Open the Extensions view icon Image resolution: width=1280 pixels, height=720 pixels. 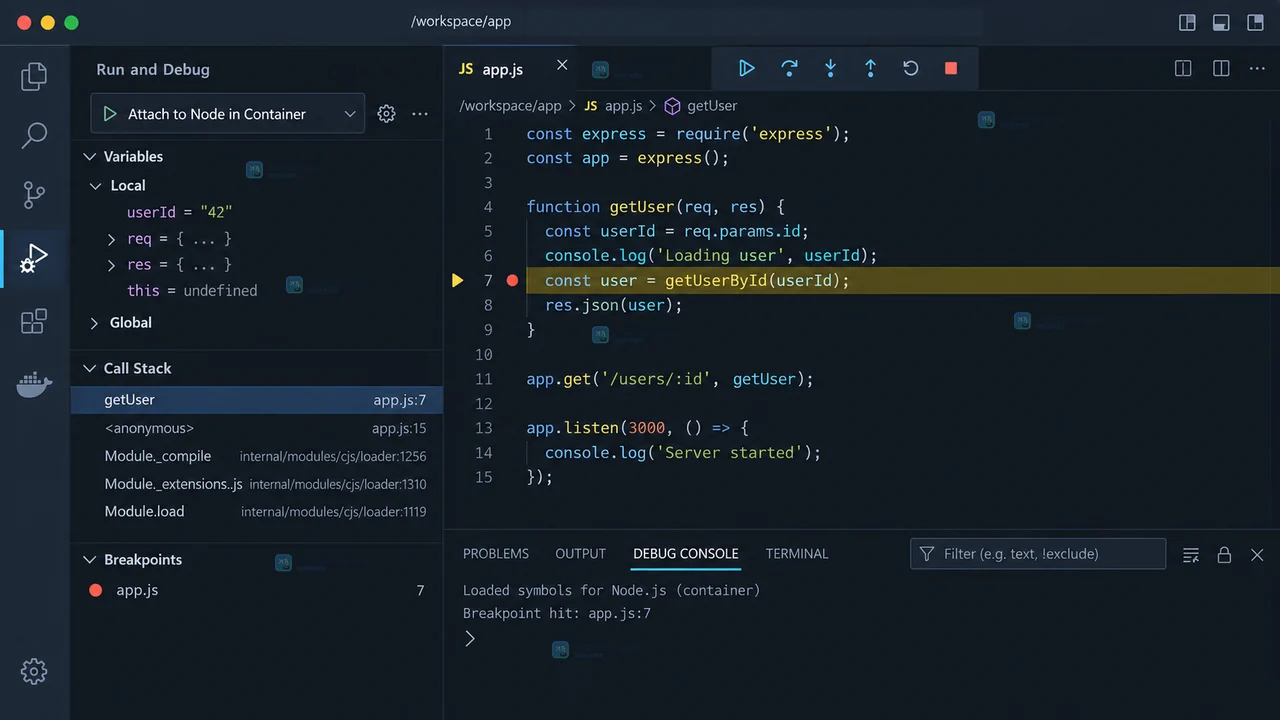(34, 321)
